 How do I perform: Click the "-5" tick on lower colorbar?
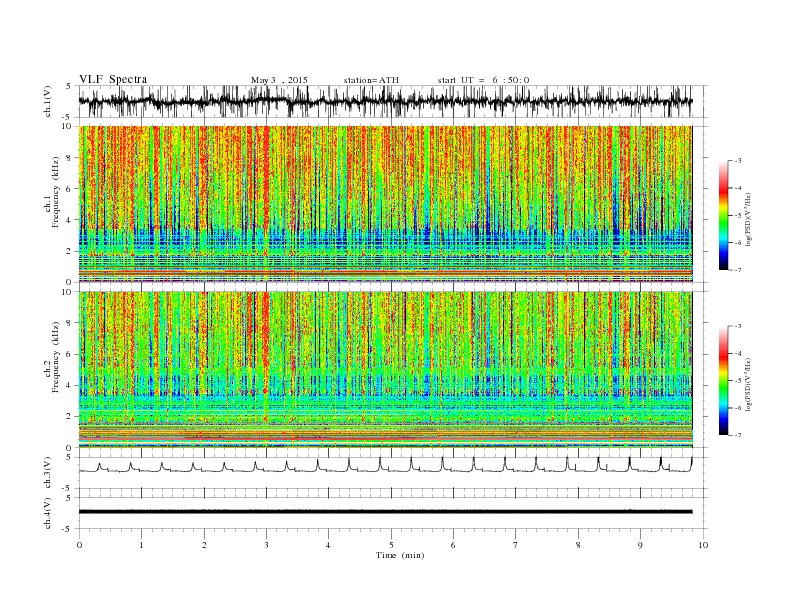[737, 380]
